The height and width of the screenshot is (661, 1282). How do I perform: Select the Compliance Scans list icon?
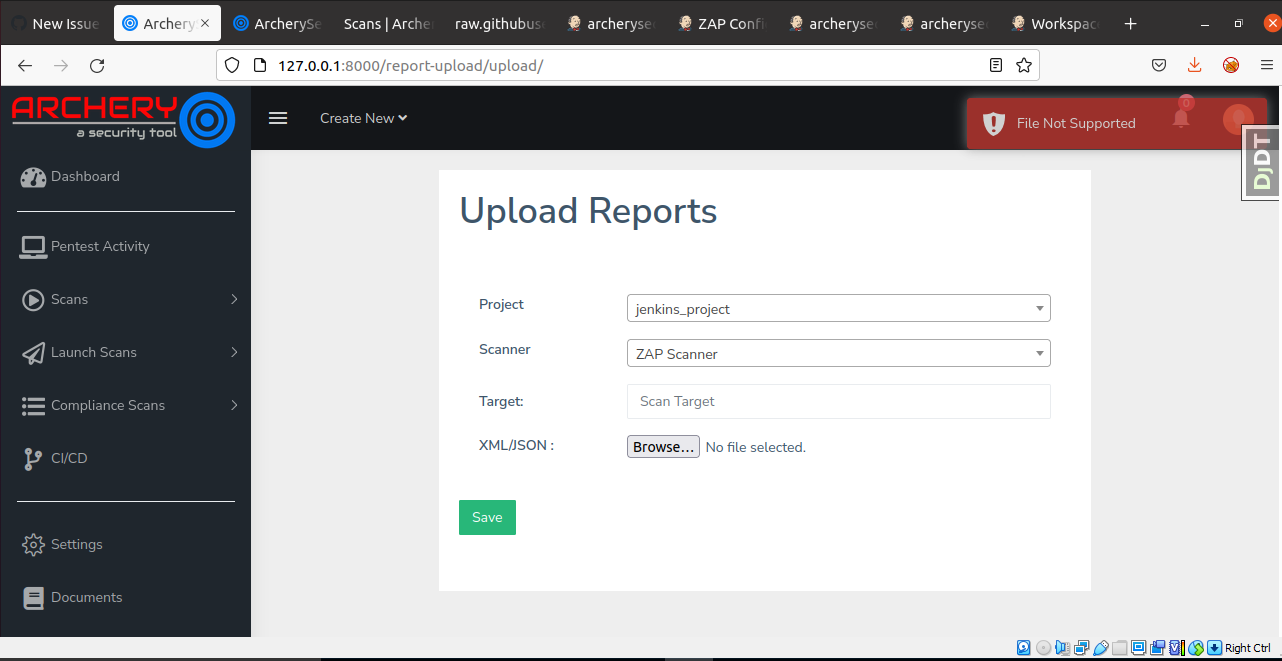tap(33, 405)
